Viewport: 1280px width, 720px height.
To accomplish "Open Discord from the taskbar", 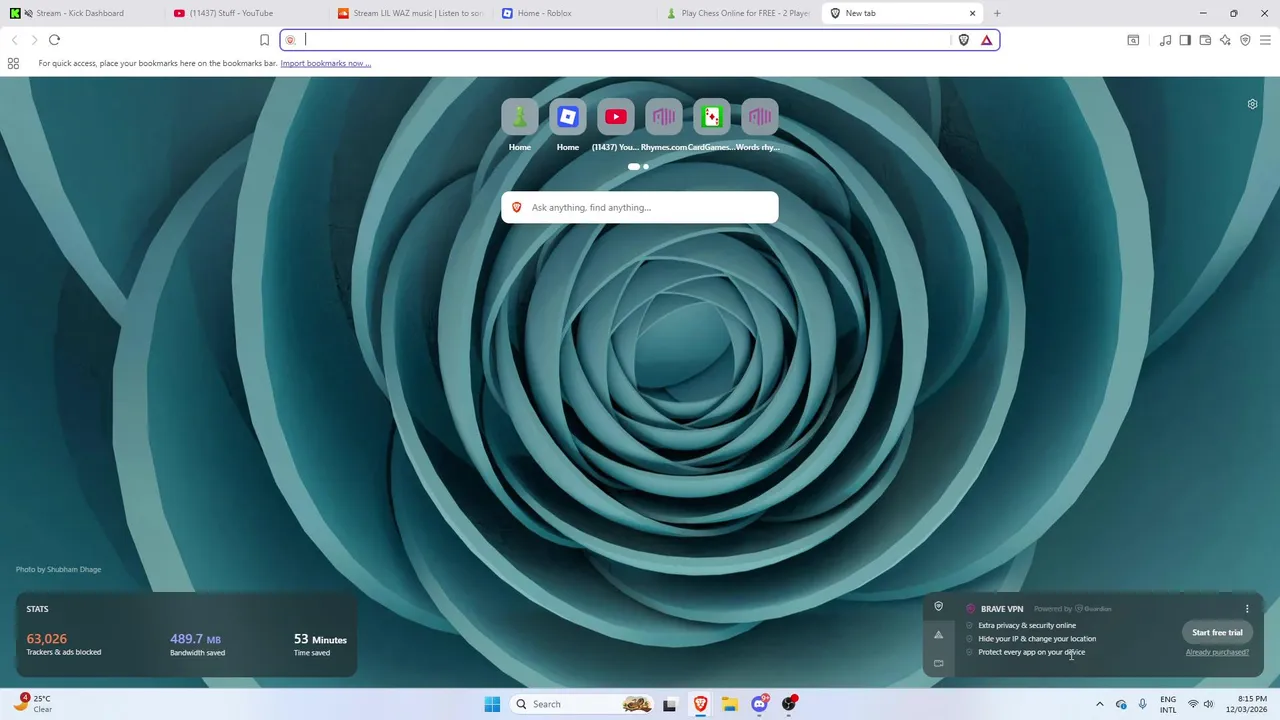I will coord(760,704).
